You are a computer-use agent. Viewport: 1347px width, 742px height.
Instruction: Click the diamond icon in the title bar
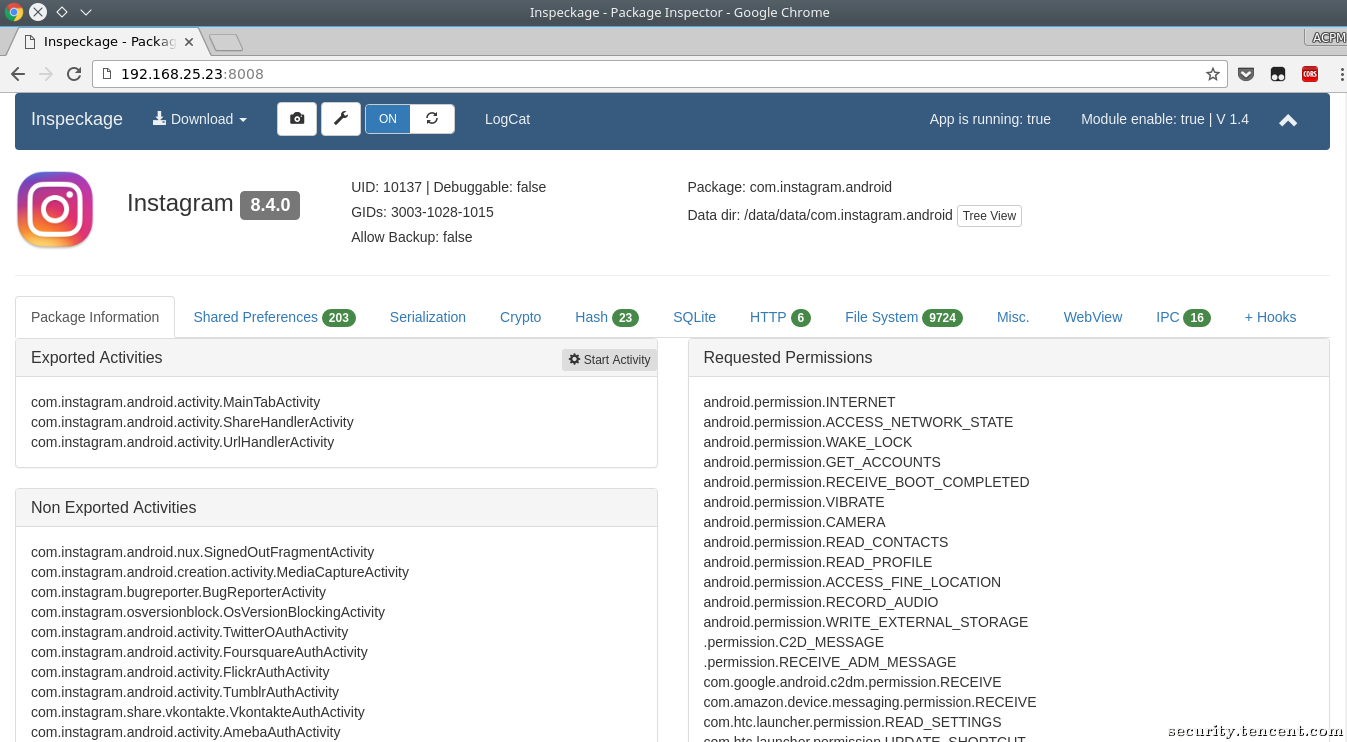point(62,12)
